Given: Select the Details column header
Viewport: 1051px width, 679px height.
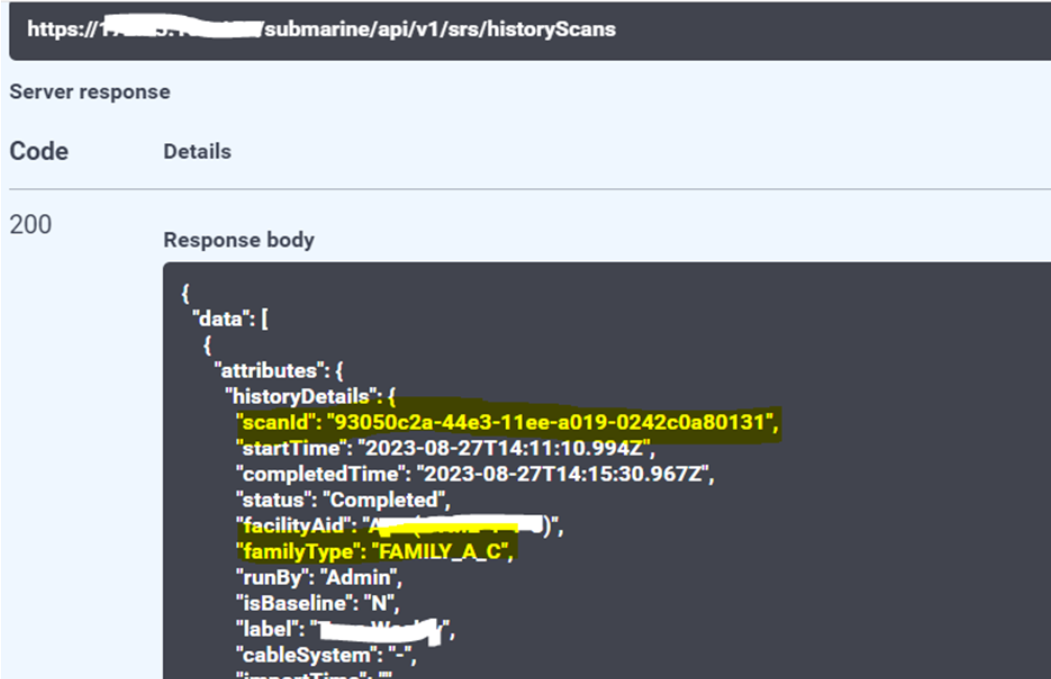Looking at the screenshot, I should coord(196,151).
